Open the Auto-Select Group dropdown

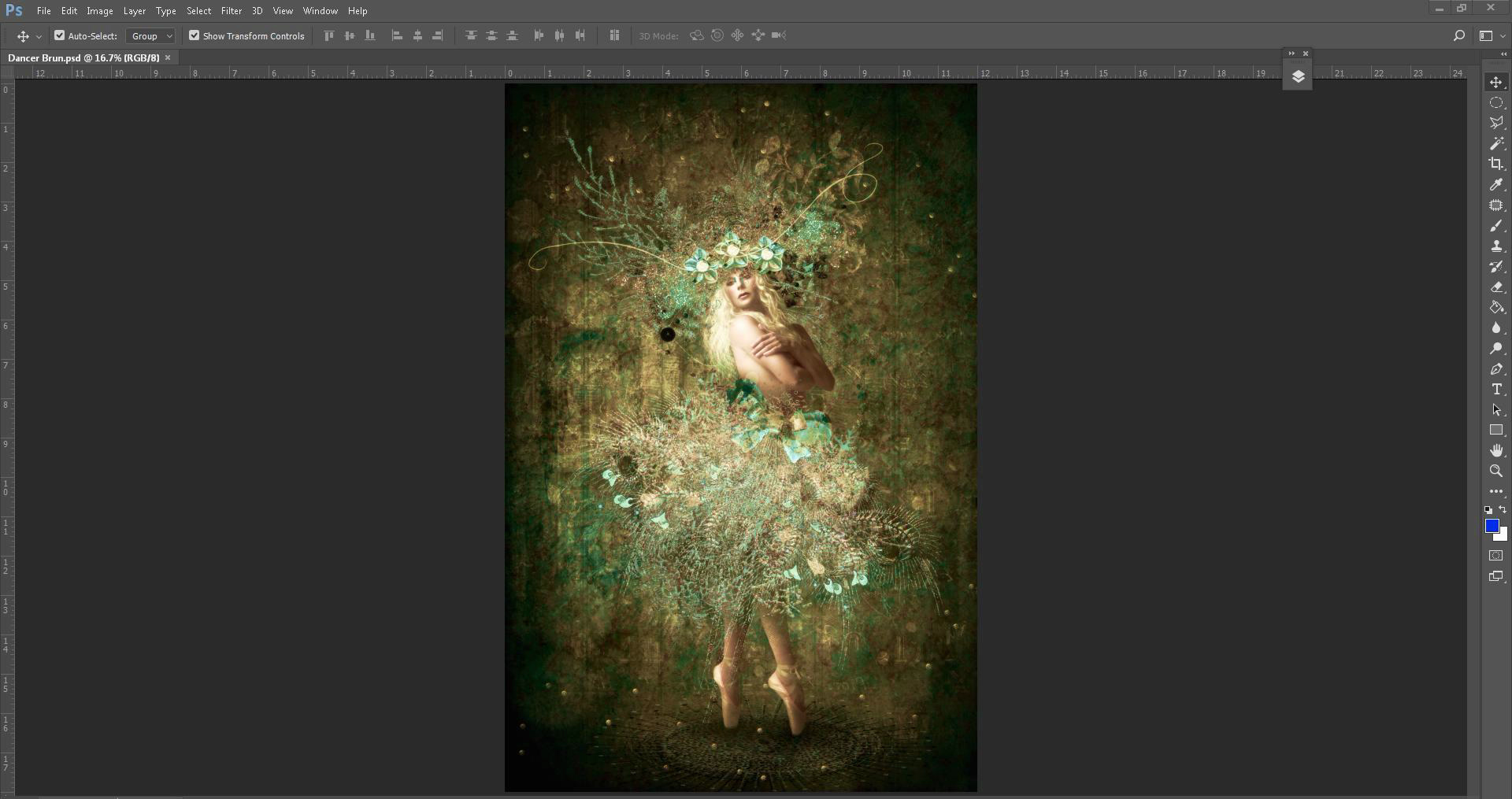coord(151,36)
